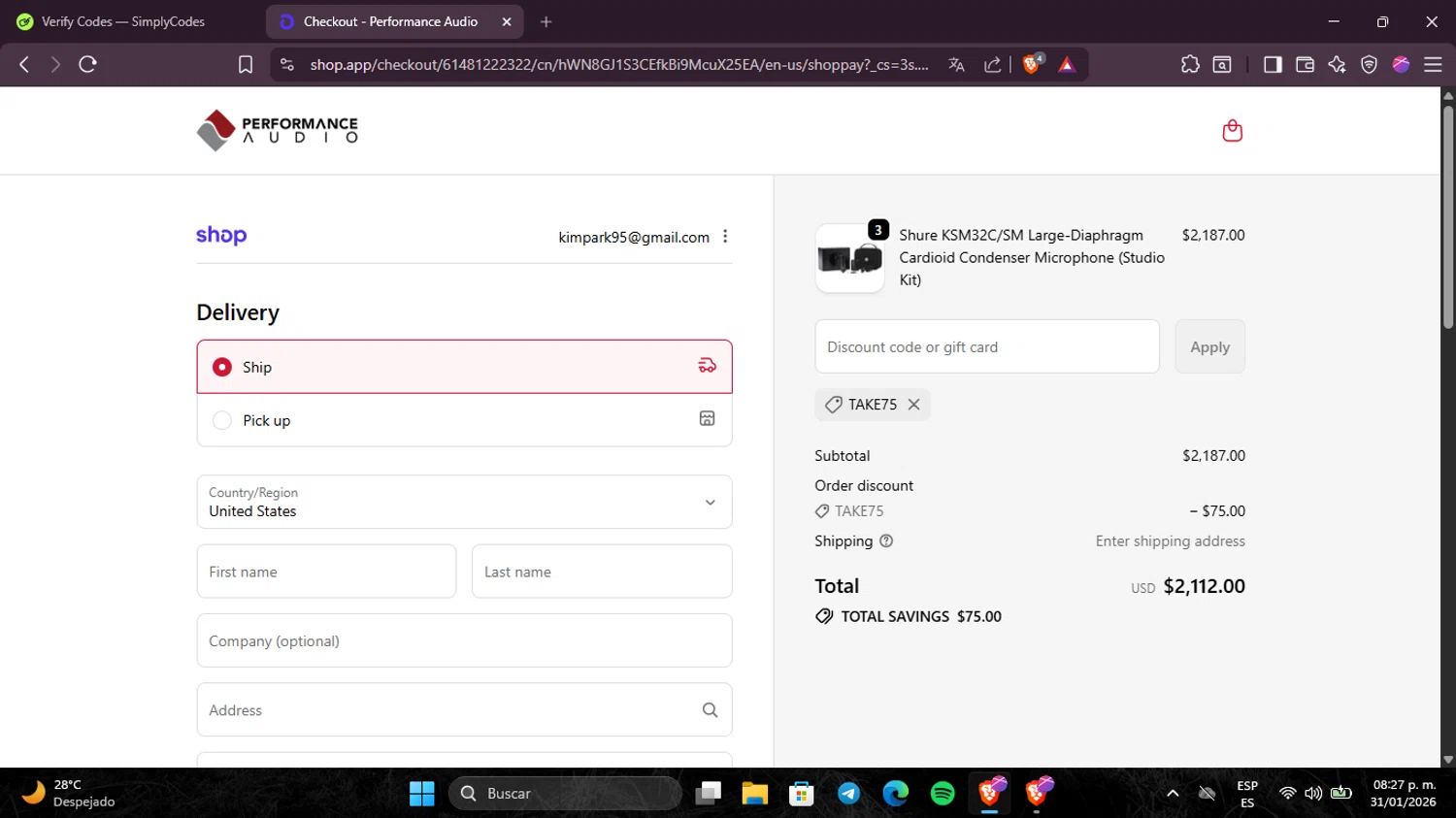Bookmark this page

click(x=246, y=64)
